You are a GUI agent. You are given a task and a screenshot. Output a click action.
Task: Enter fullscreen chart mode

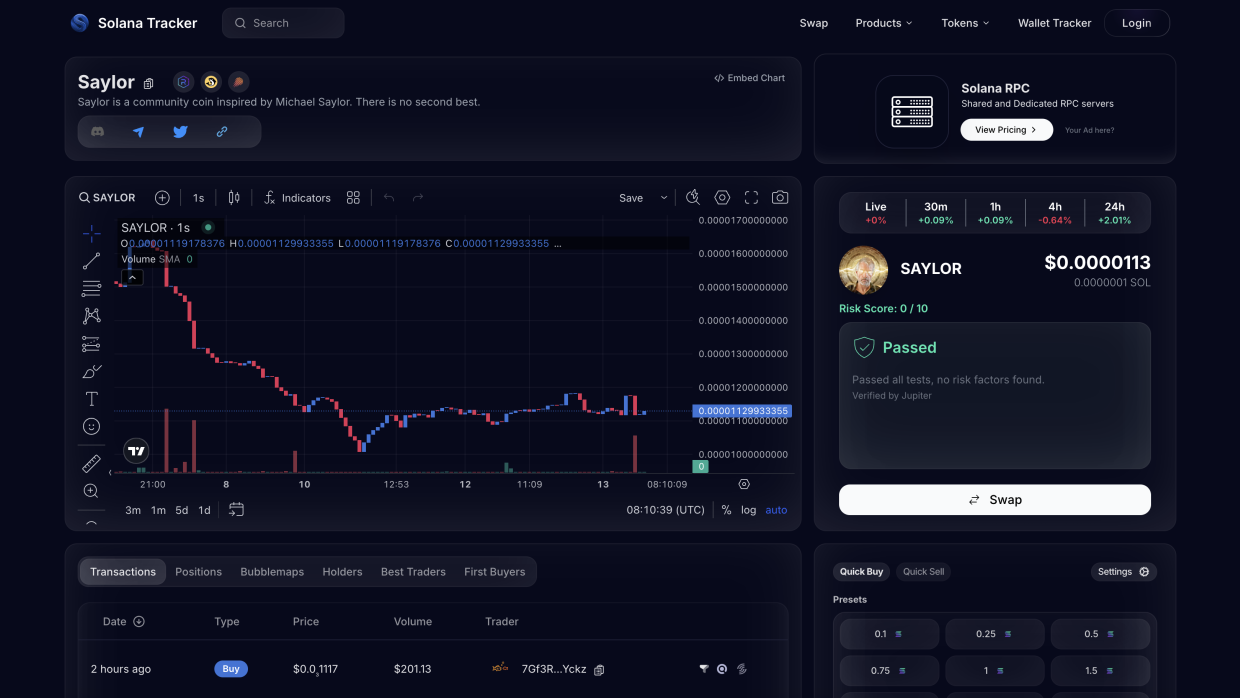[x=751, y=198]
